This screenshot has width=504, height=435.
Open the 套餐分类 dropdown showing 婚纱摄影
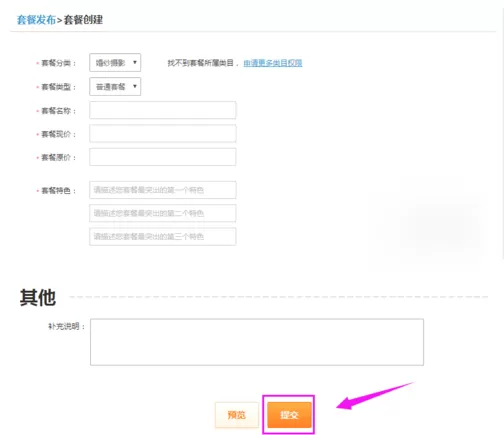point(115,63)
